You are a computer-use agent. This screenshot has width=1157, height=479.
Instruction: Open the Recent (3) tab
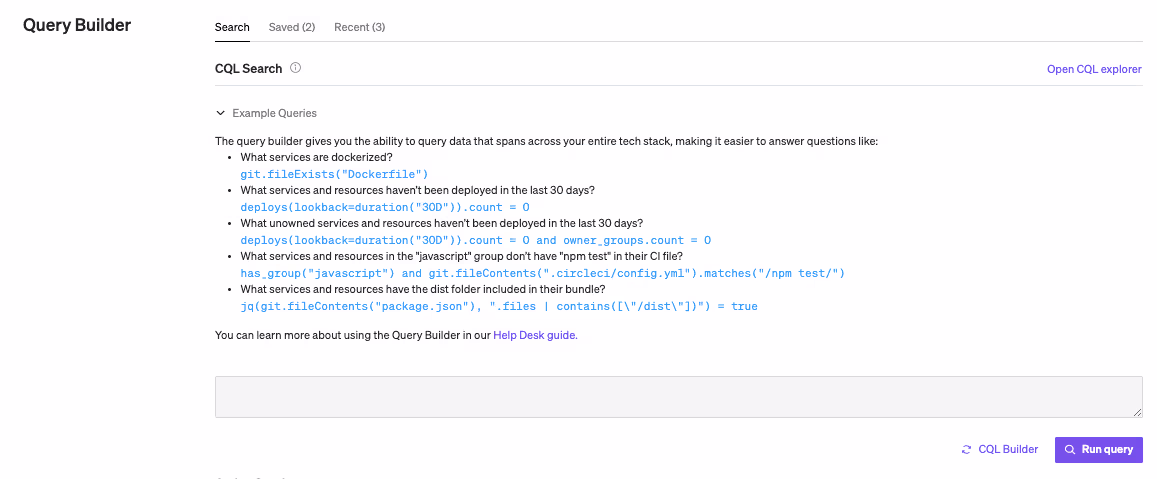coord(359,27)
